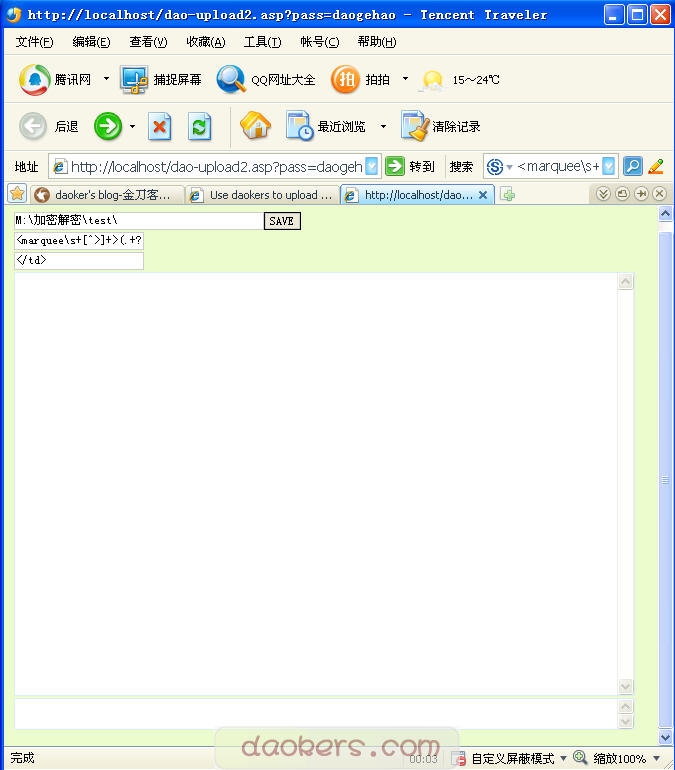The image size is (675, 770).
Task: Click the <marquee regex input field
Action: 79,241
